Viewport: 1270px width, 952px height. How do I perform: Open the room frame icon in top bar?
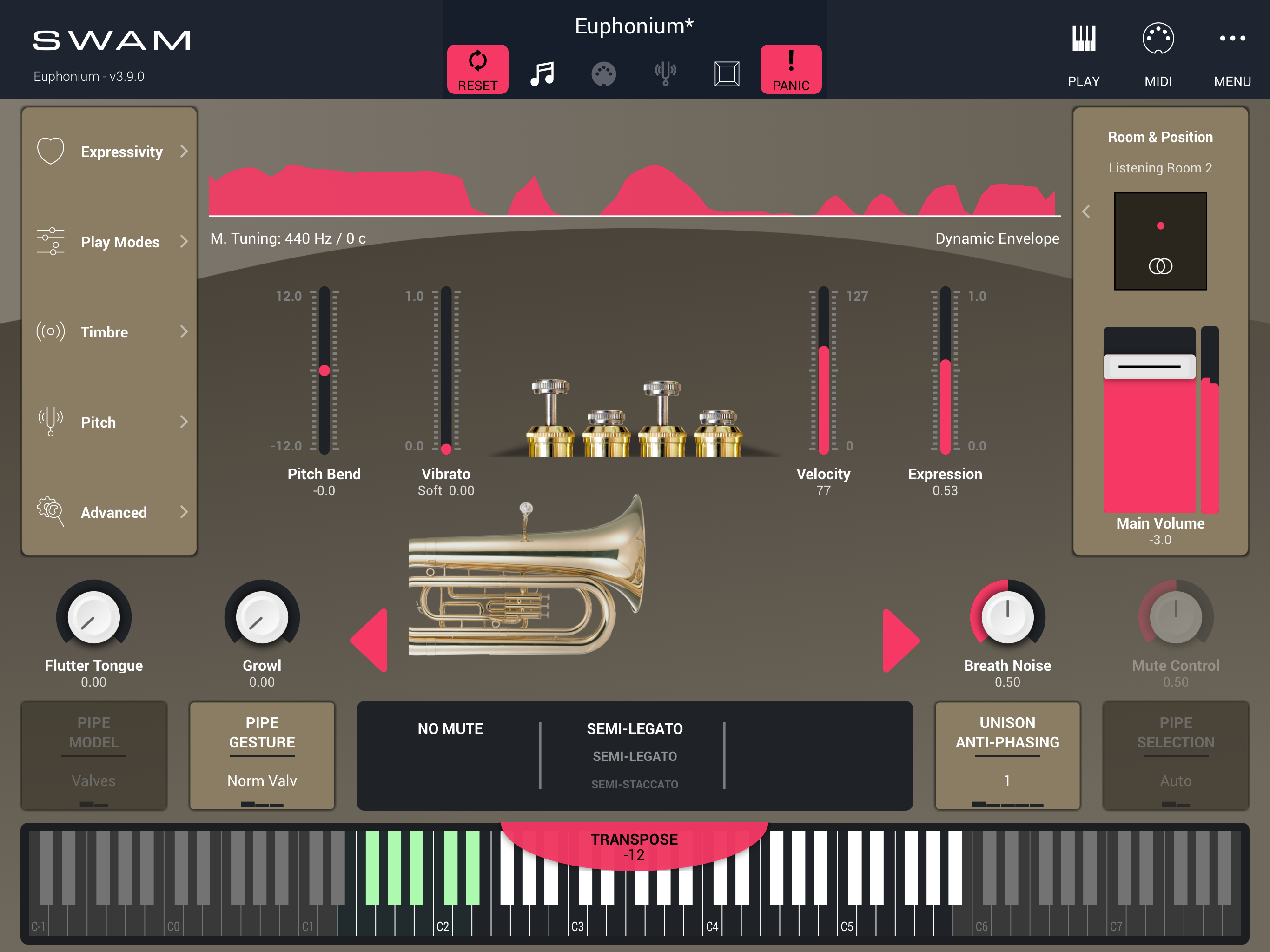point(726,74)
